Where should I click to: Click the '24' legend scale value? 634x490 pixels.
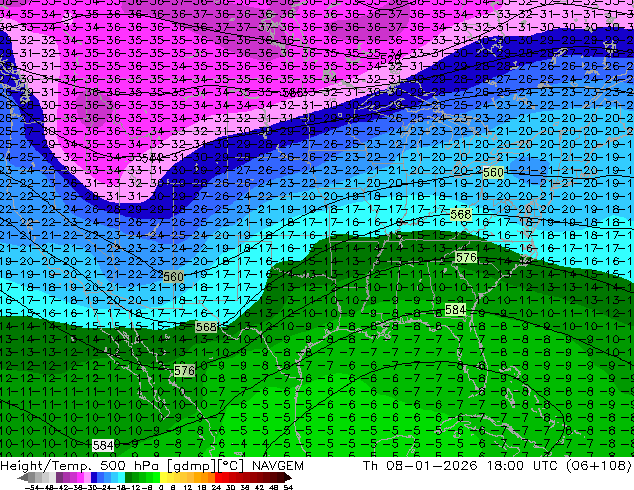(x=217, y=488)
